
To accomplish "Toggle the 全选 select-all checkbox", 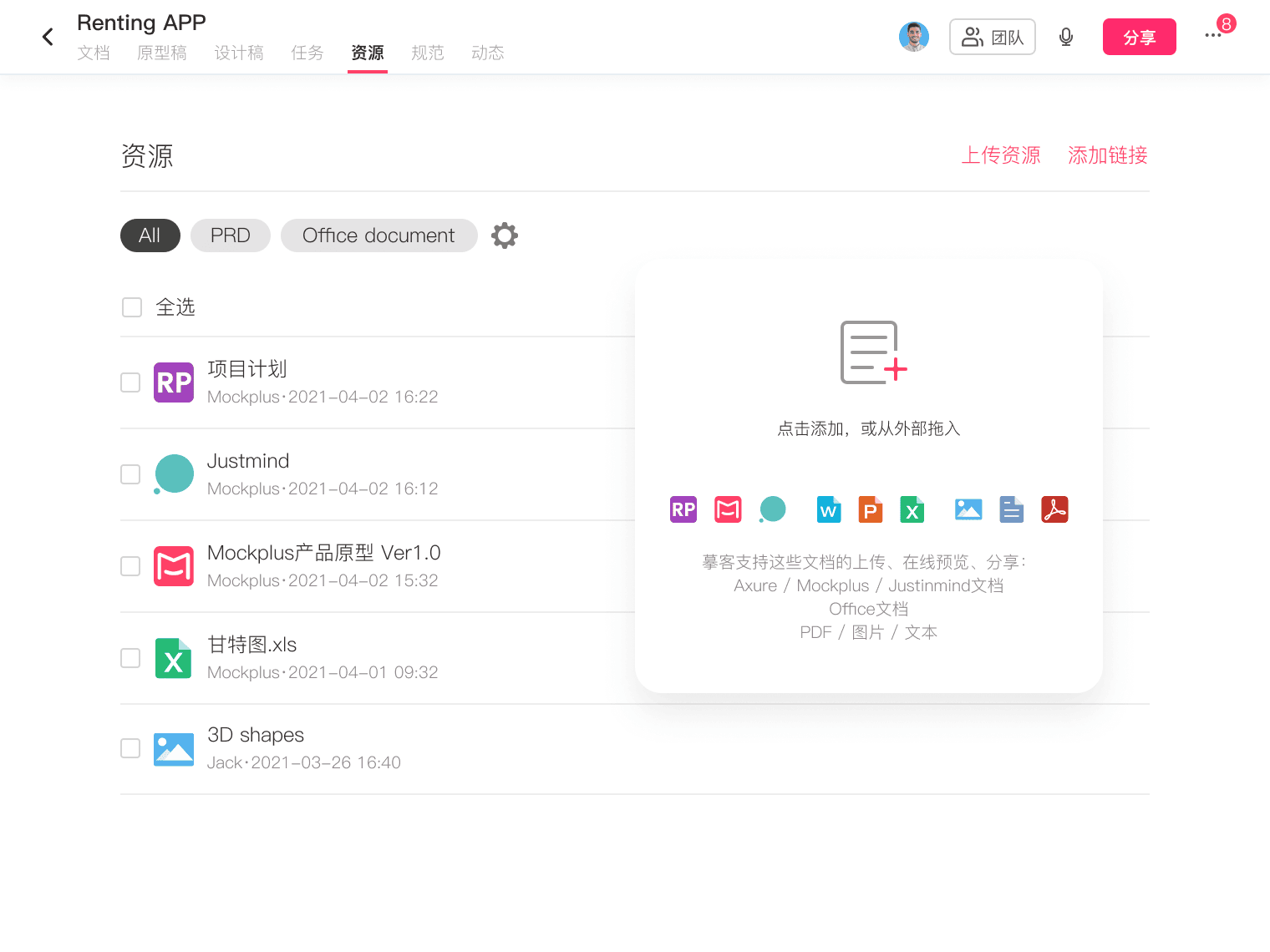I will (x=132, y=307).
